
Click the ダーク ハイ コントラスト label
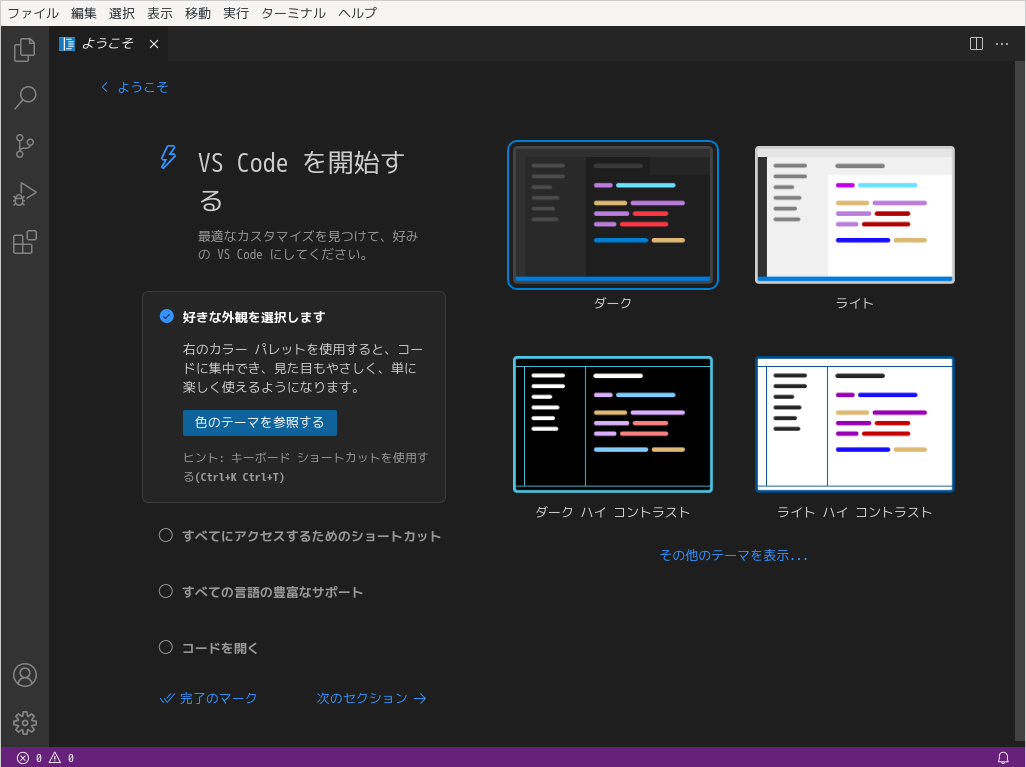click(x=612, y=512)
